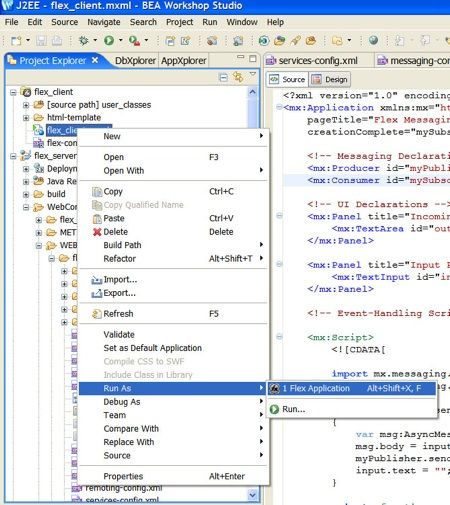Select Paste in the context menu

coord(173,218)
